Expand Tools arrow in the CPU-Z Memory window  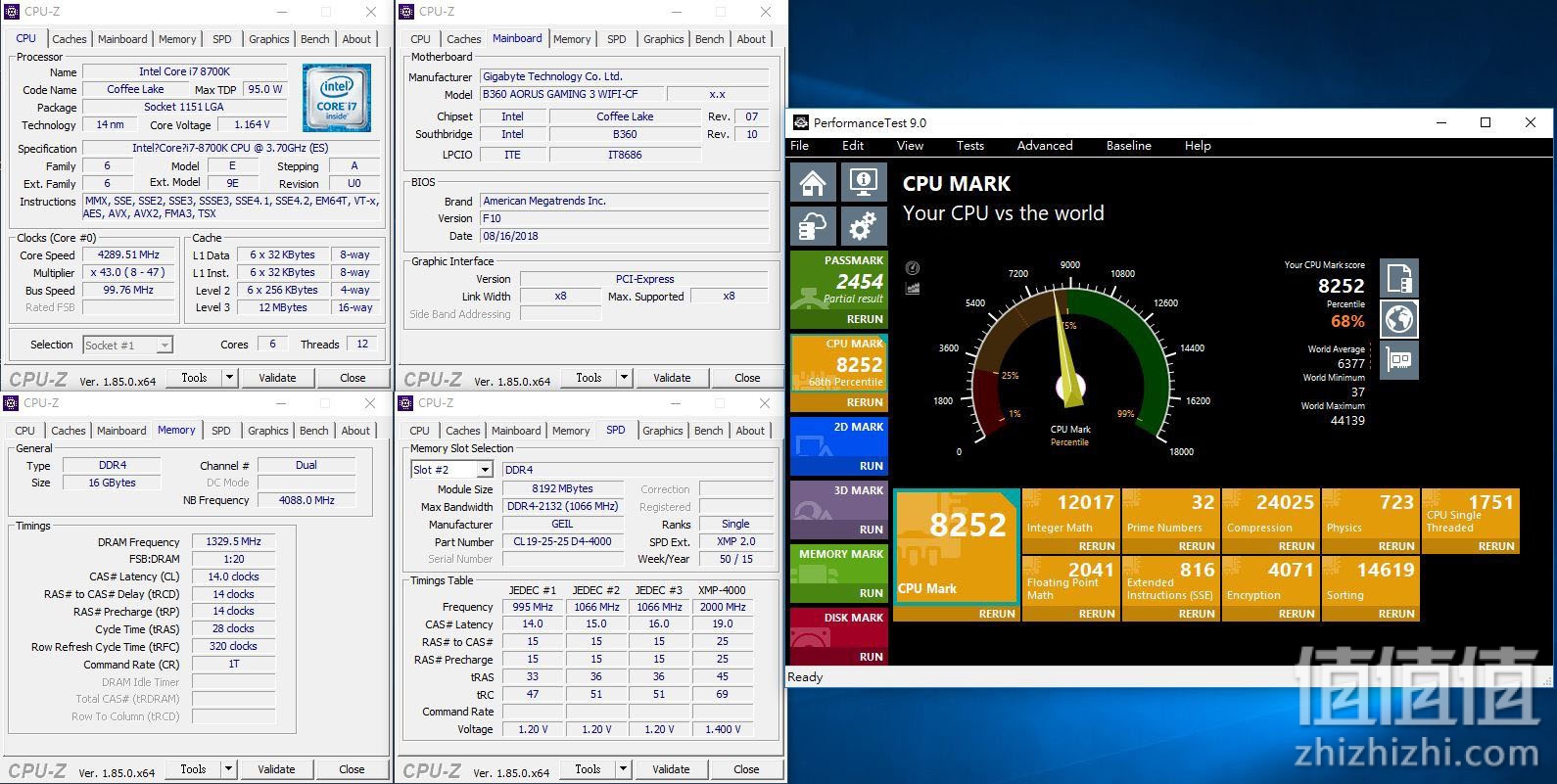pyautogui.click(x=228, y=768)
